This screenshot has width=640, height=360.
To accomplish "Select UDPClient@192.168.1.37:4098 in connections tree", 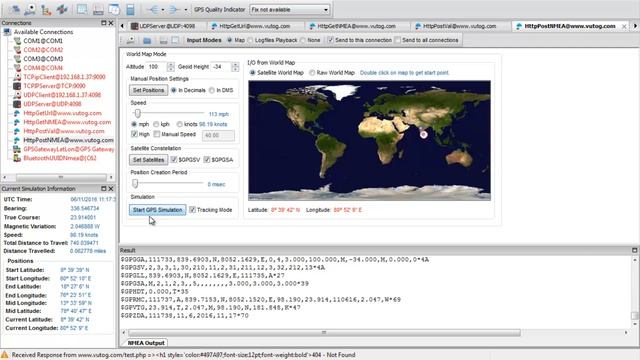I will pyautogui.click(x=62, y=95).
